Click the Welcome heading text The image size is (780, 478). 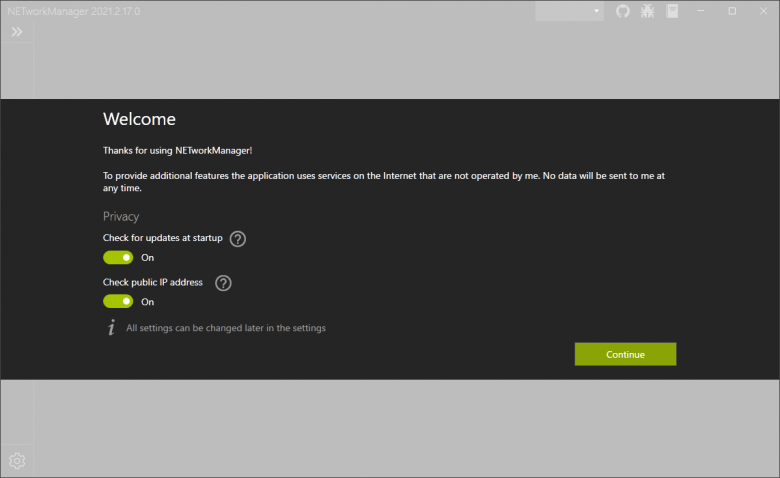[x=139, y=119]
